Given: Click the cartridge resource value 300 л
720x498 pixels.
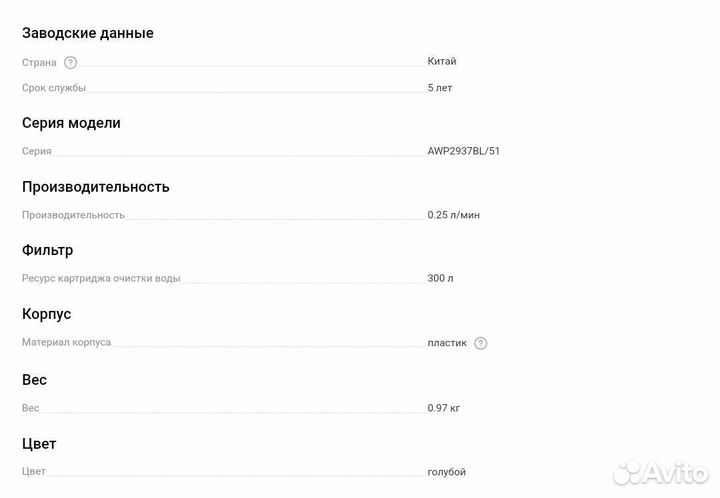Looking at the screenshot, I should point(440,278).
